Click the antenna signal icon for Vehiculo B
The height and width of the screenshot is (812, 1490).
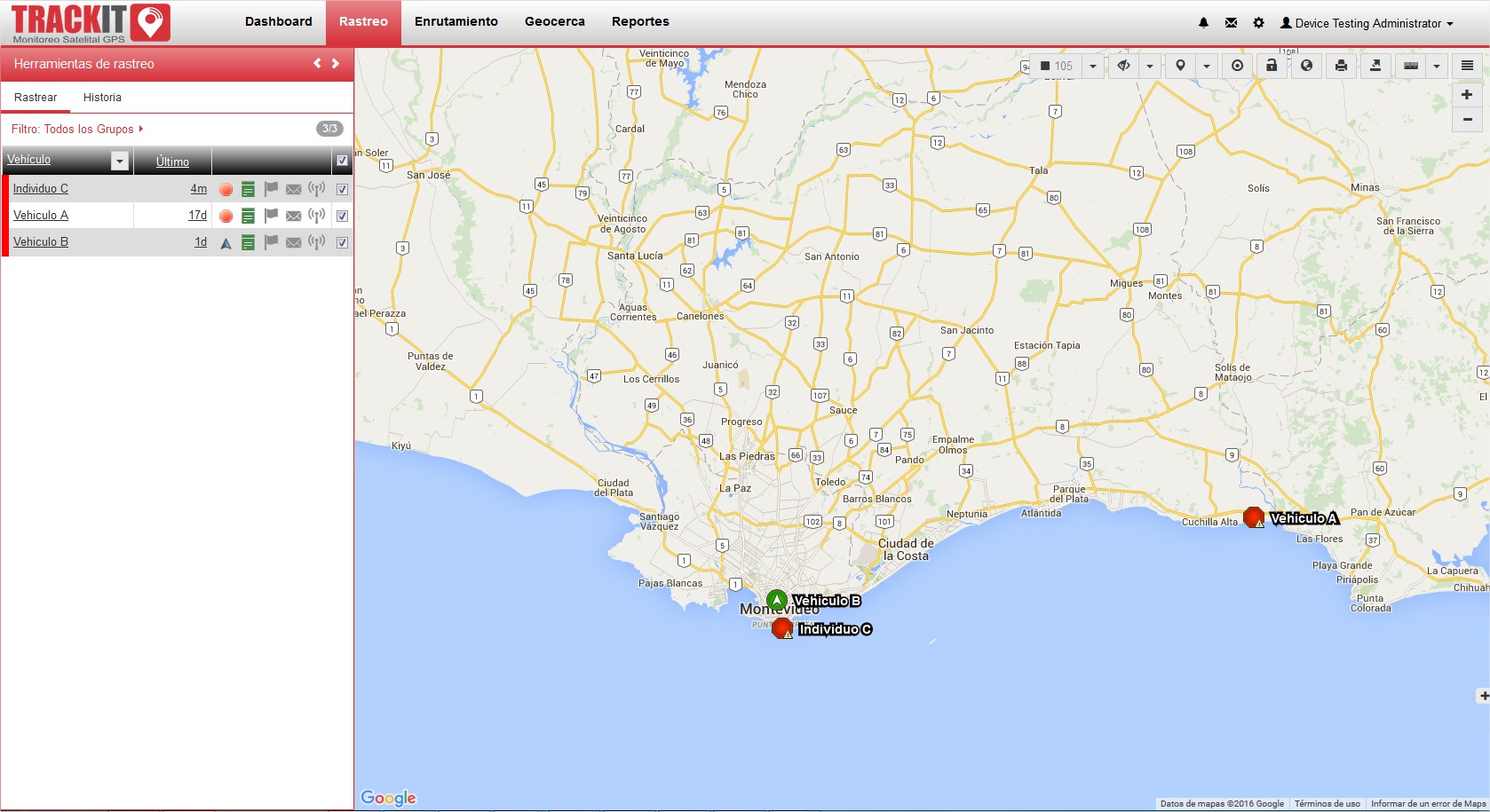(317, 242)
